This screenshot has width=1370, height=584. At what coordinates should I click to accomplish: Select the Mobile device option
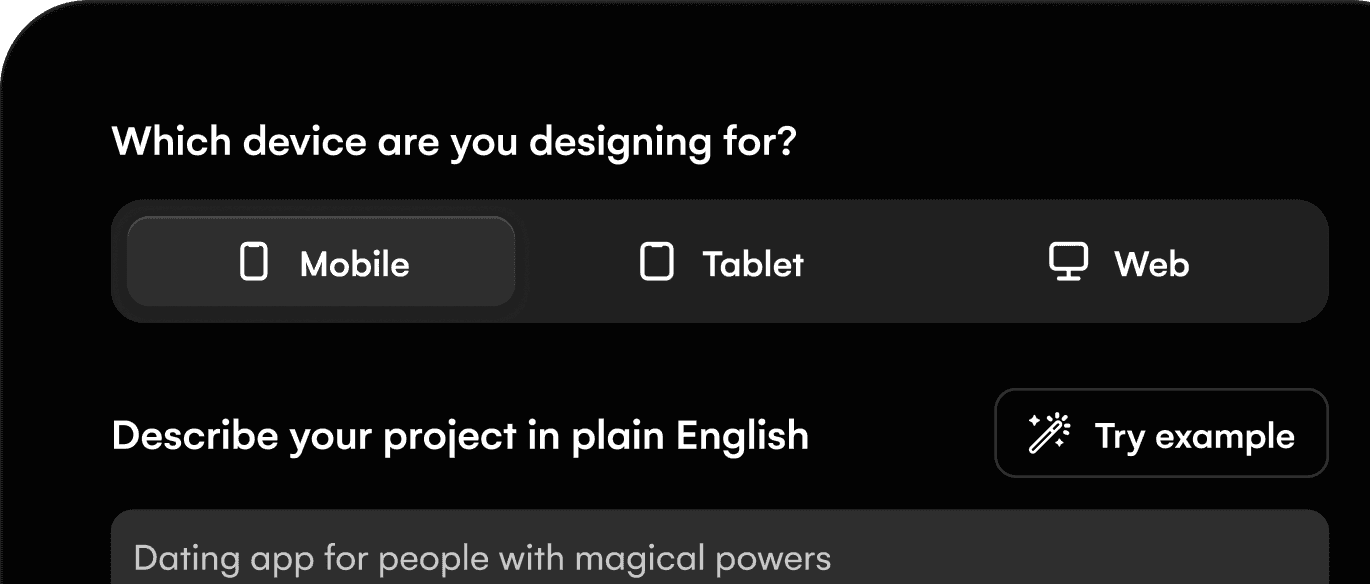[321, 261]
